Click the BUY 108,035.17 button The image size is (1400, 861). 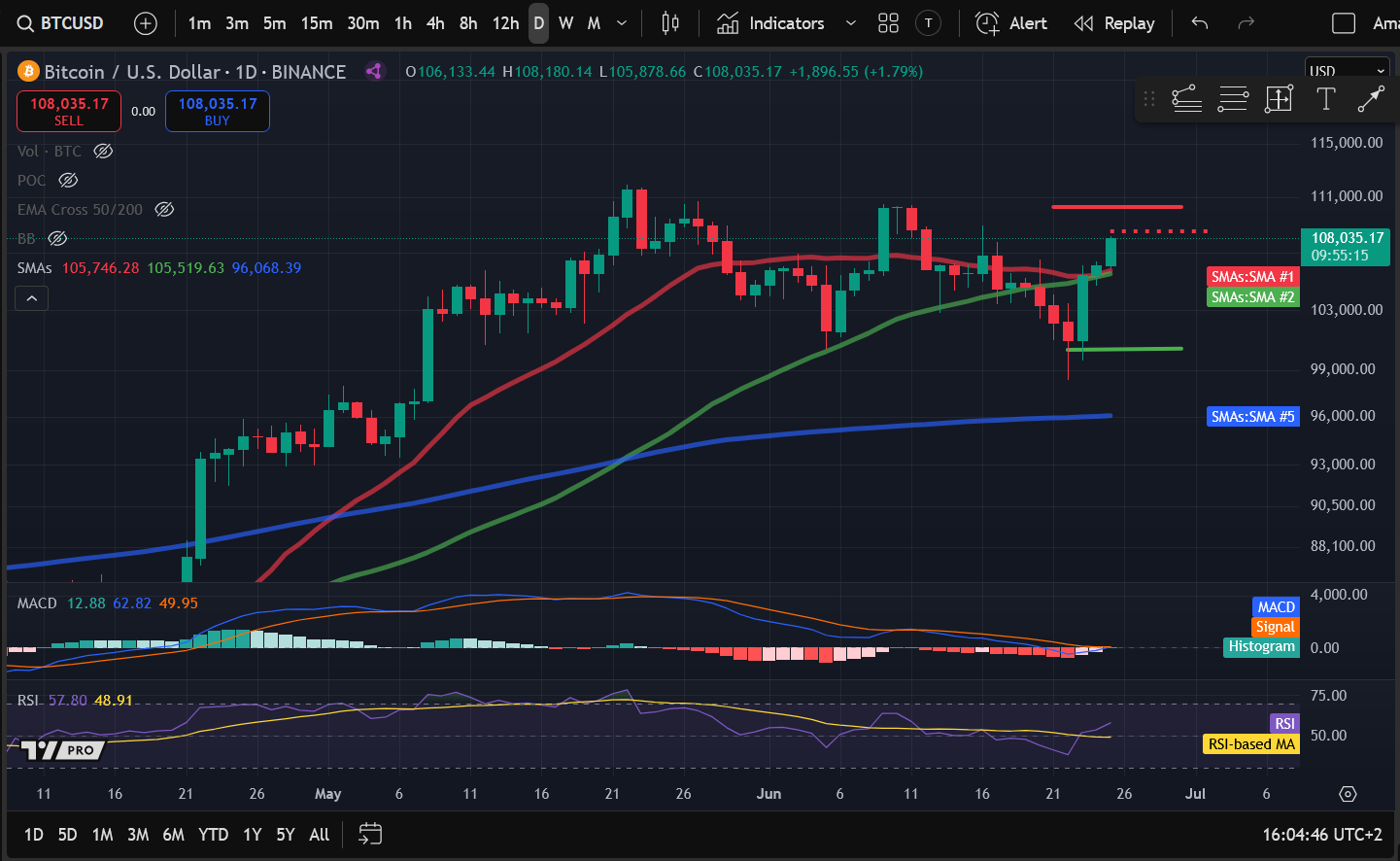(x=218, y=111)
